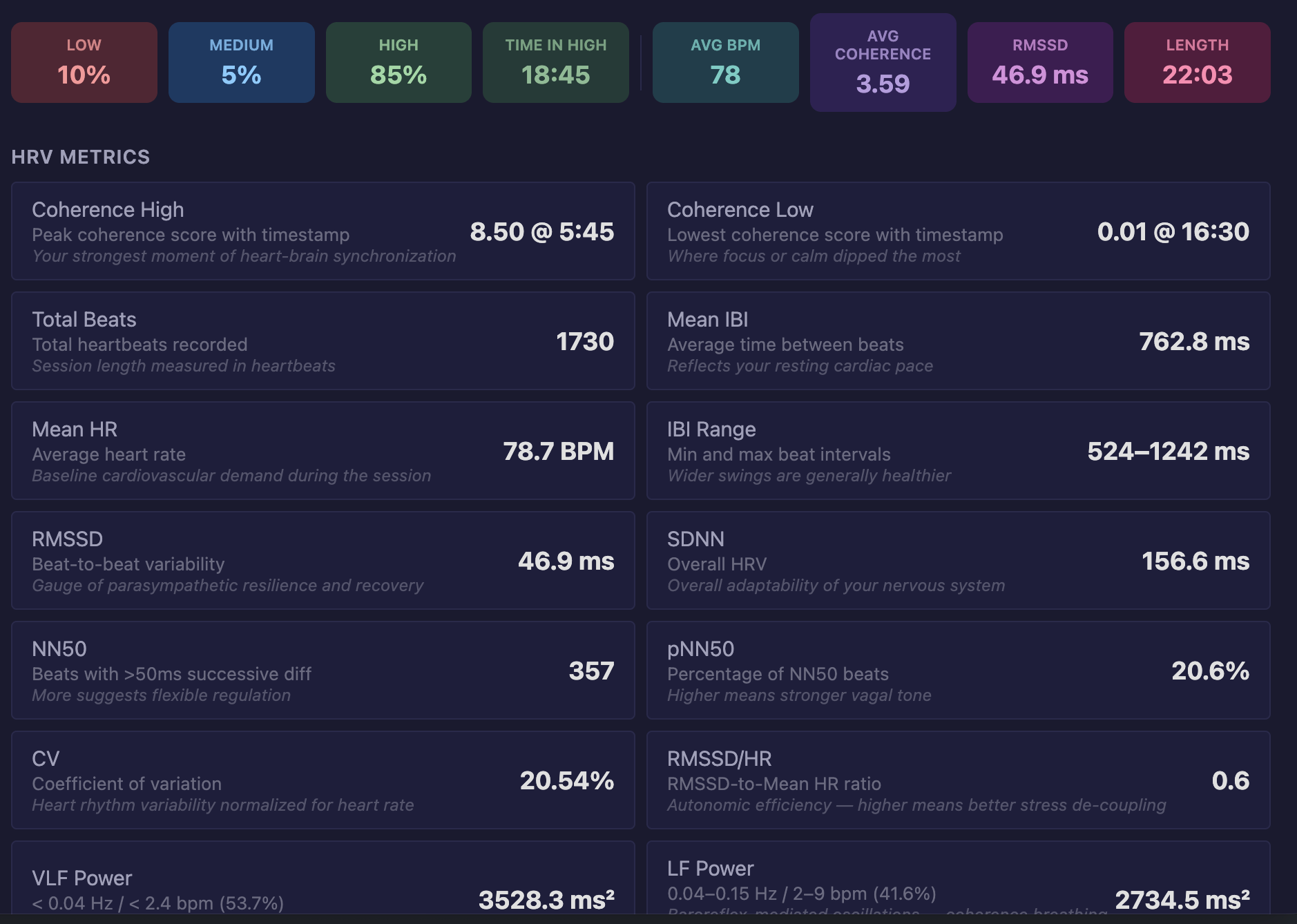Click the text 'Wider swings are generally healthier'
1297x924 pixels.
coord(809,476)
